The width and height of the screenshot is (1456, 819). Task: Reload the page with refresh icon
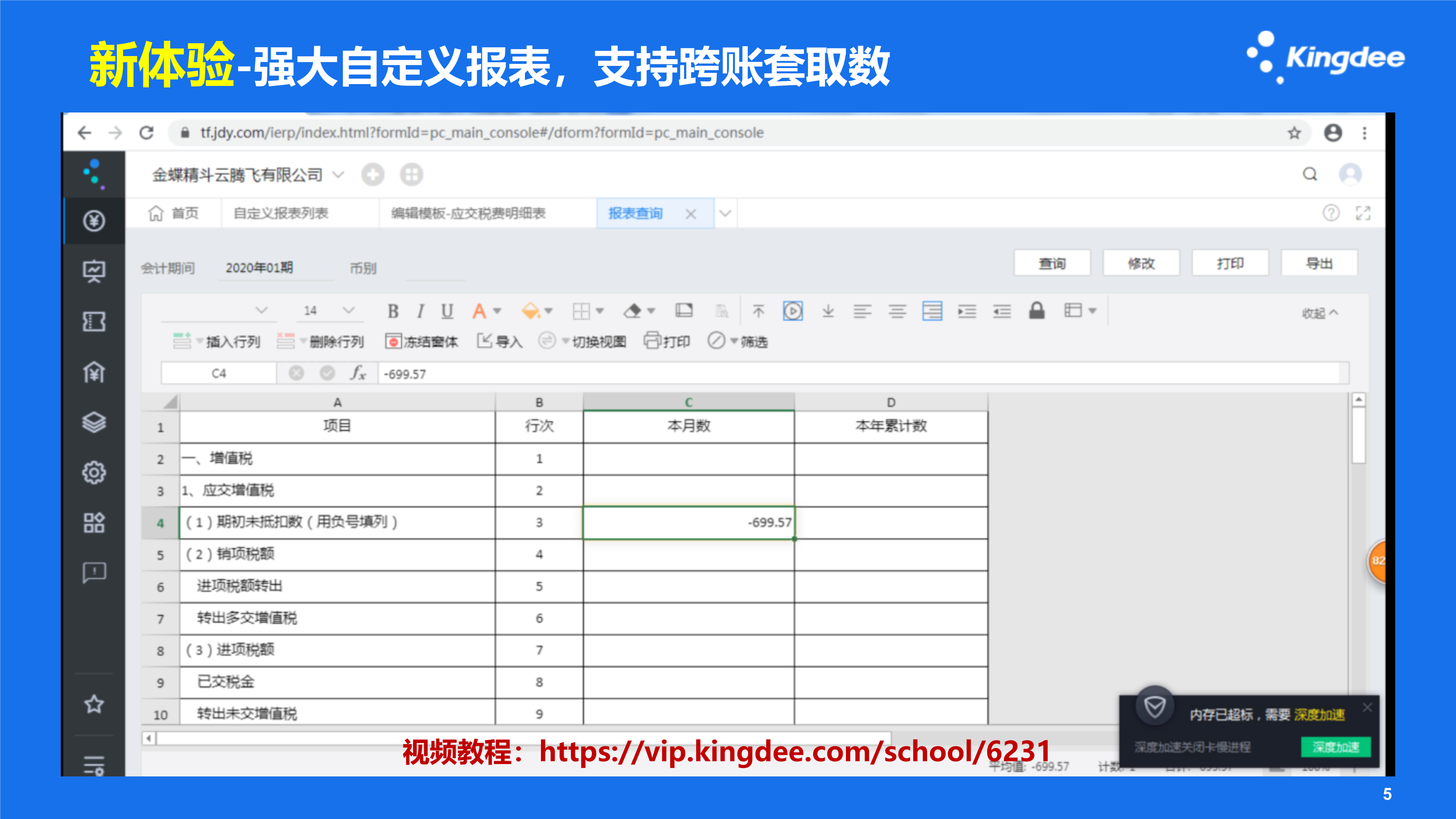pos(146,133)
